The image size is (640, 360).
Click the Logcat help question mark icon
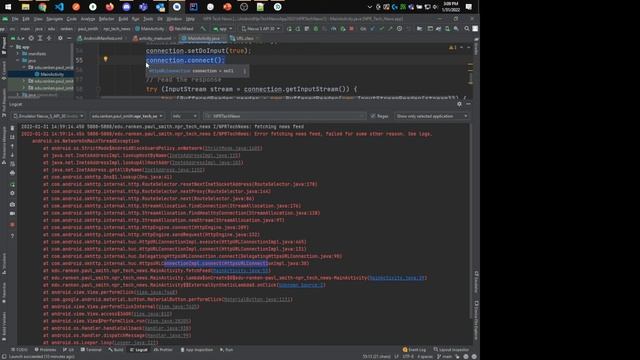point(12,236)
